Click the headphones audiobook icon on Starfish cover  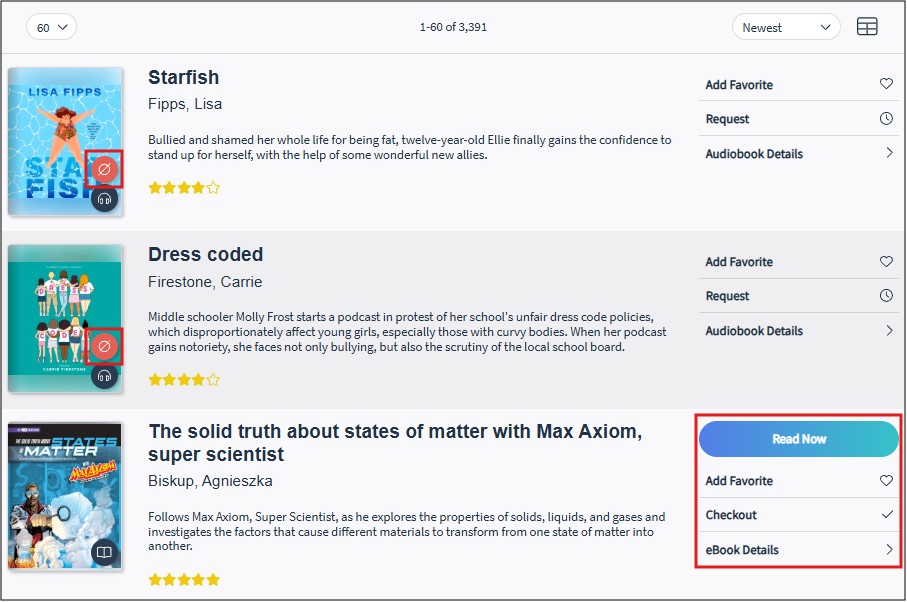(x=104, y=199)
